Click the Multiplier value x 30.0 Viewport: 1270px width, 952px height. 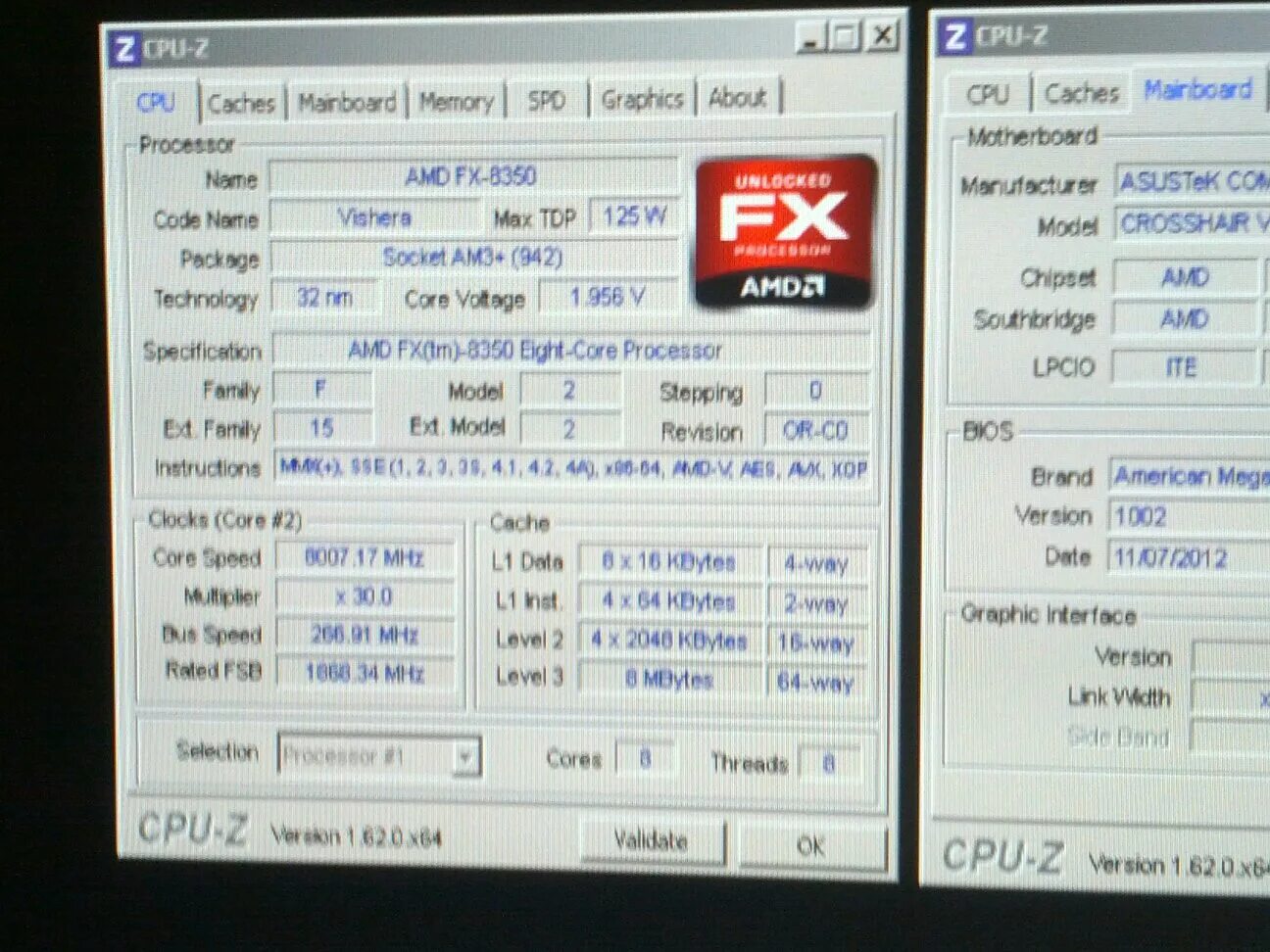[x=365, y=596]
